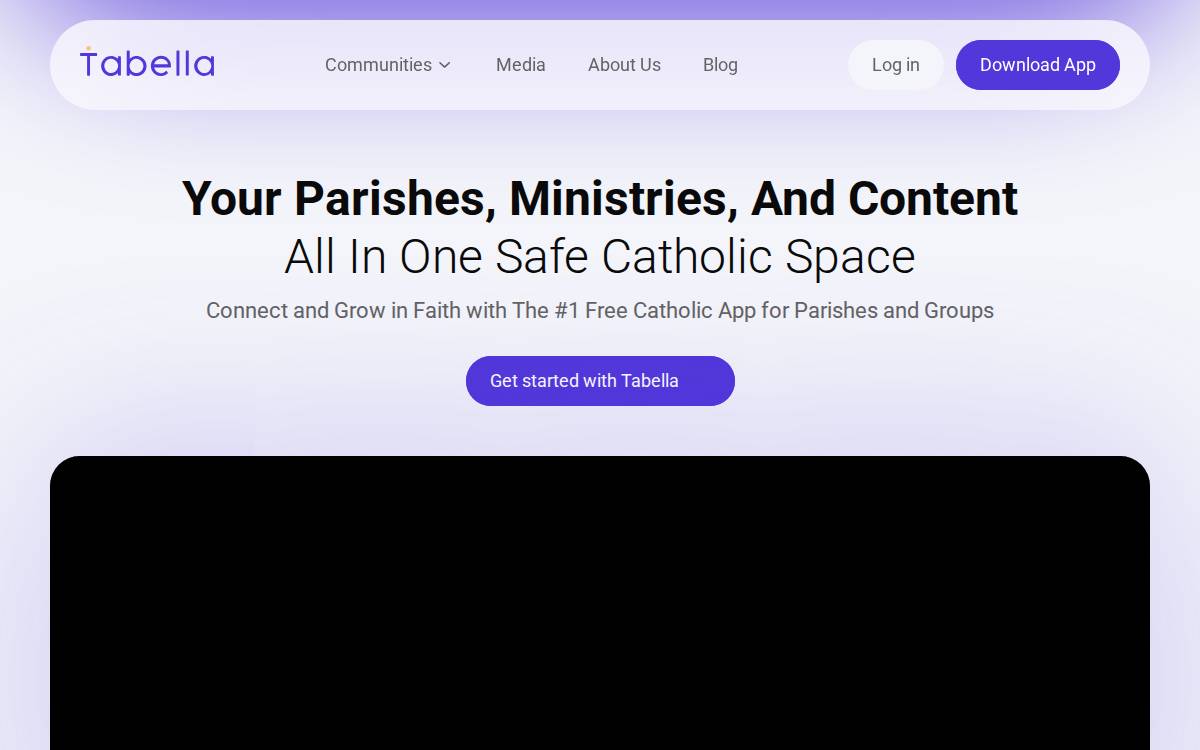Expand the Communities dropdown menu
Viewport: 1200px width, 750px height.
(388, 65)
